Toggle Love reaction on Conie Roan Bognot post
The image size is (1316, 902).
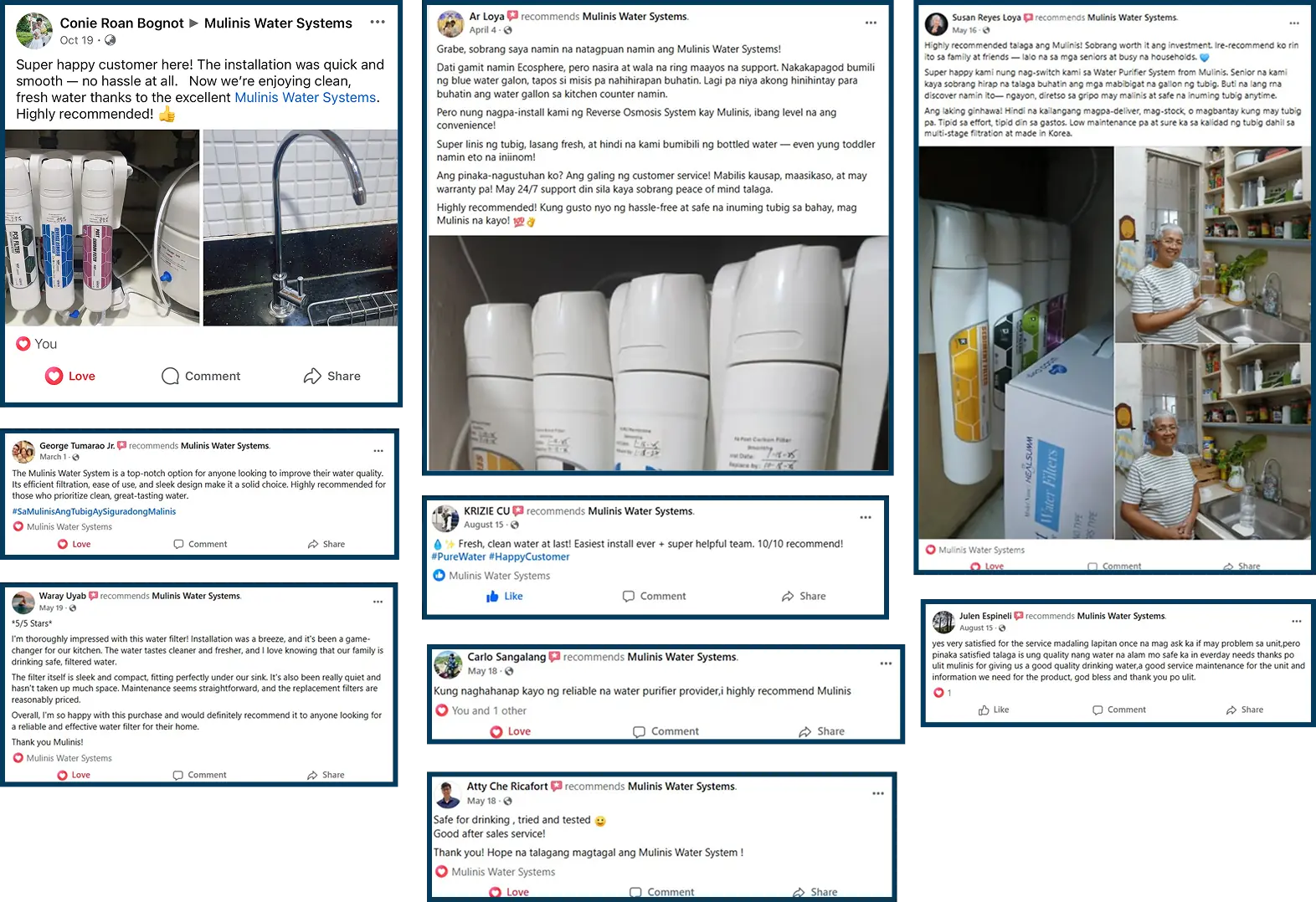70,377
